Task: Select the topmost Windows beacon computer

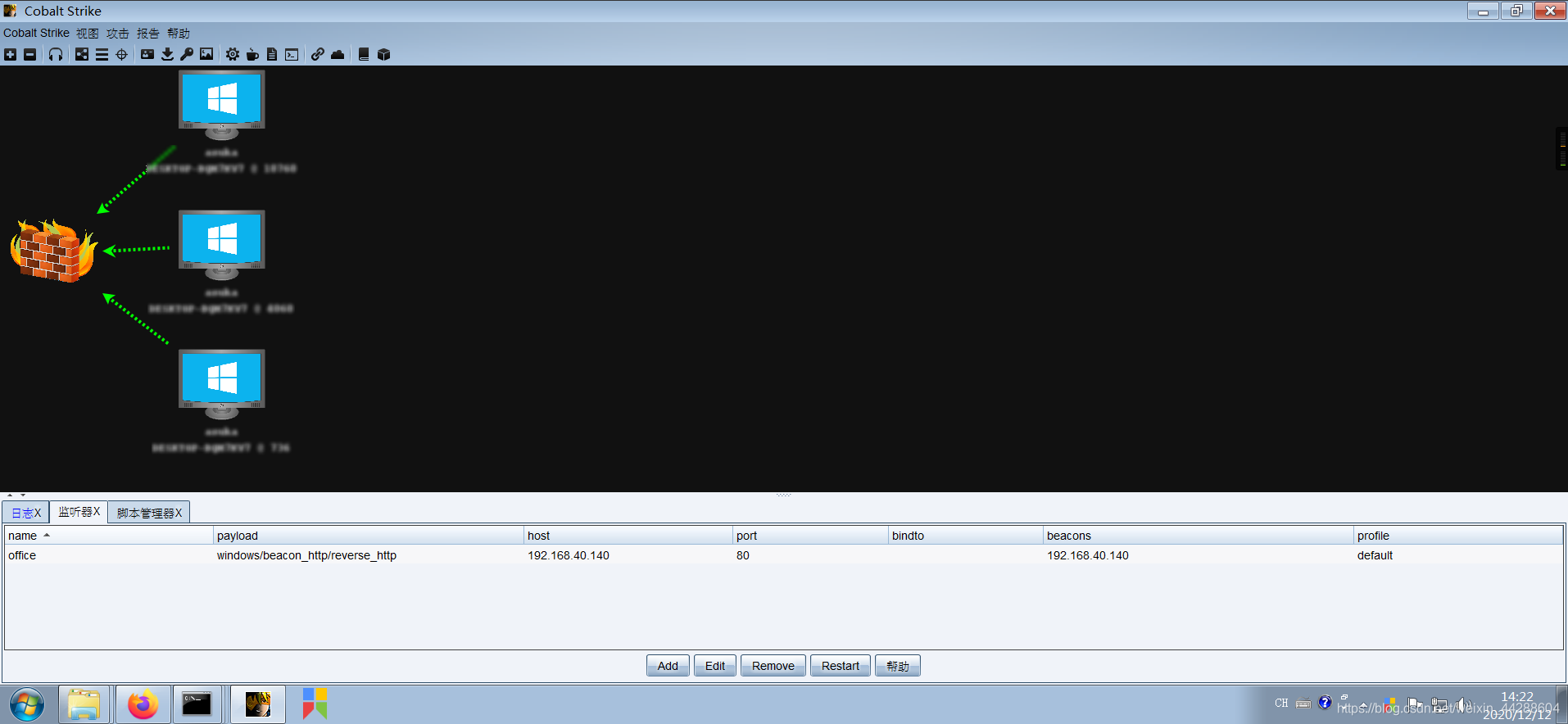Action: tap(222, 105)
